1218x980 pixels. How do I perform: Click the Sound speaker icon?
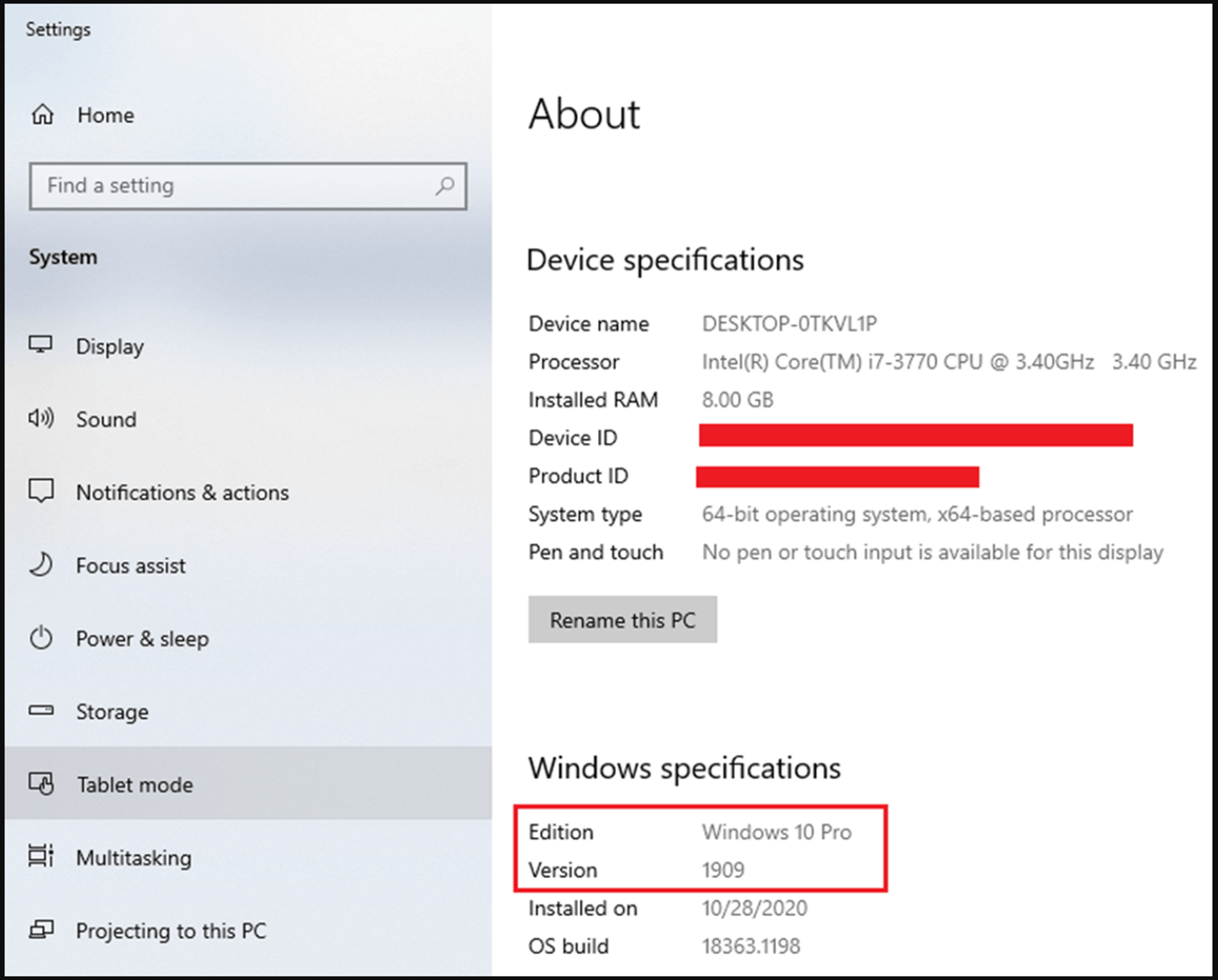pyautogui.click(x=41, y=418)
